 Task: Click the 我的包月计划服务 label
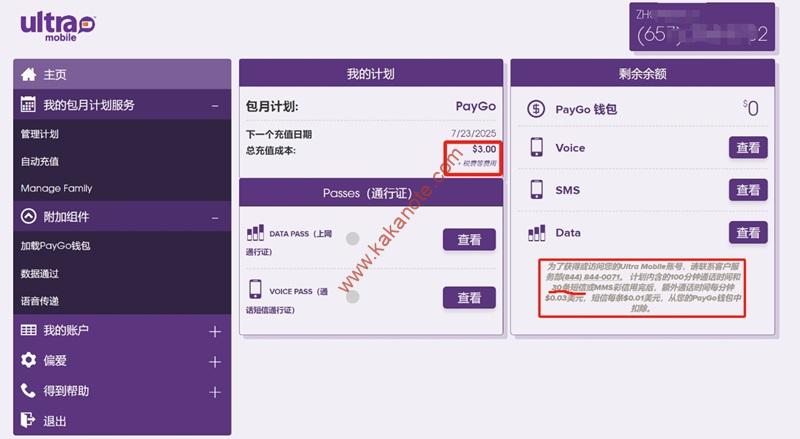(89, 105)
